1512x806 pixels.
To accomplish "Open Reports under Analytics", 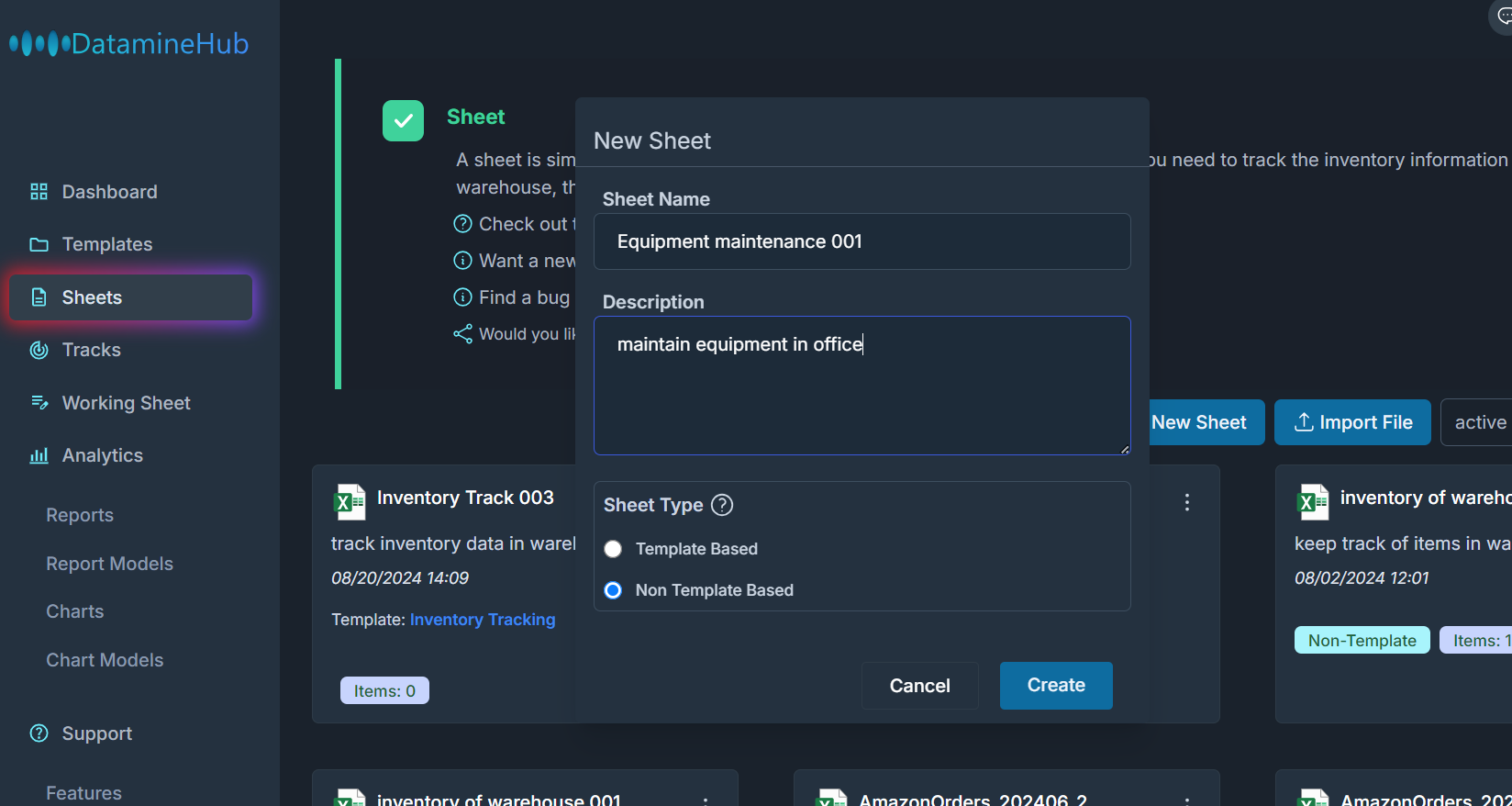I will tap(80, 515).
